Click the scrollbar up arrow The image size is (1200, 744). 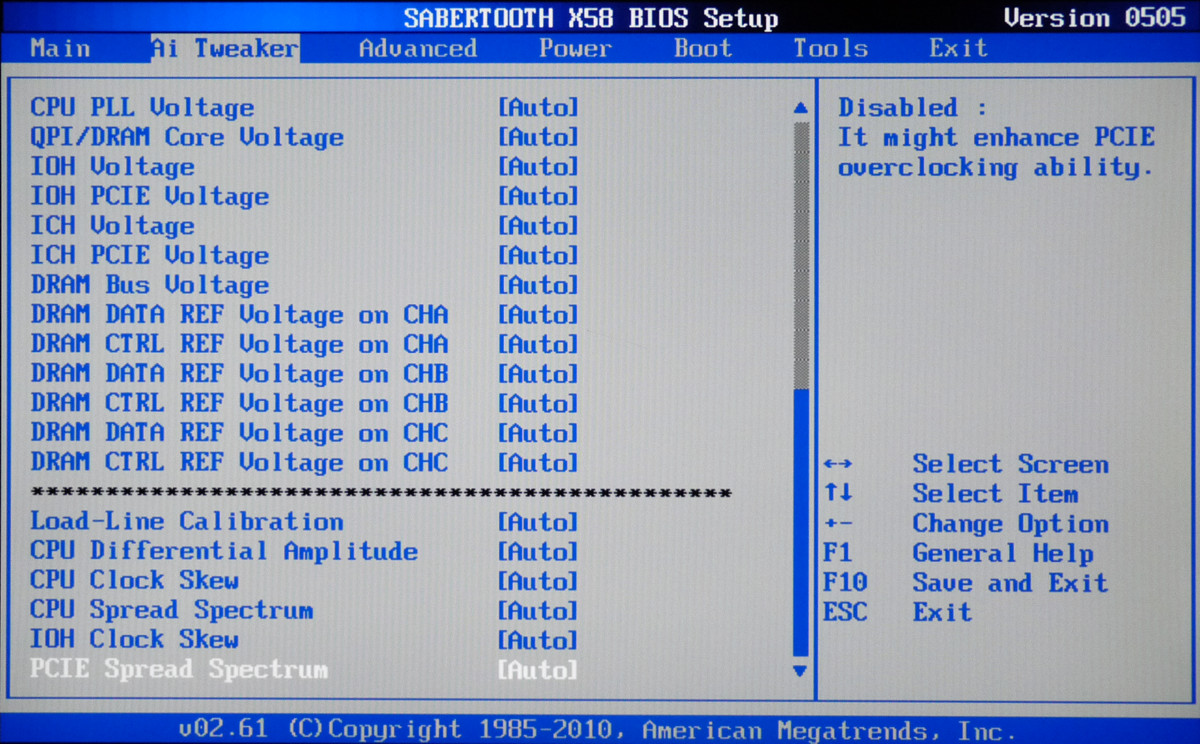click(x=799, y=107)
